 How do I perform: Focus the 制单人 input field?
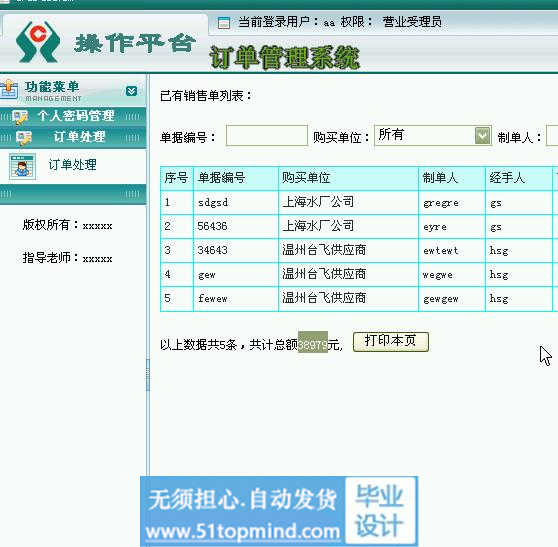(552, 136)
